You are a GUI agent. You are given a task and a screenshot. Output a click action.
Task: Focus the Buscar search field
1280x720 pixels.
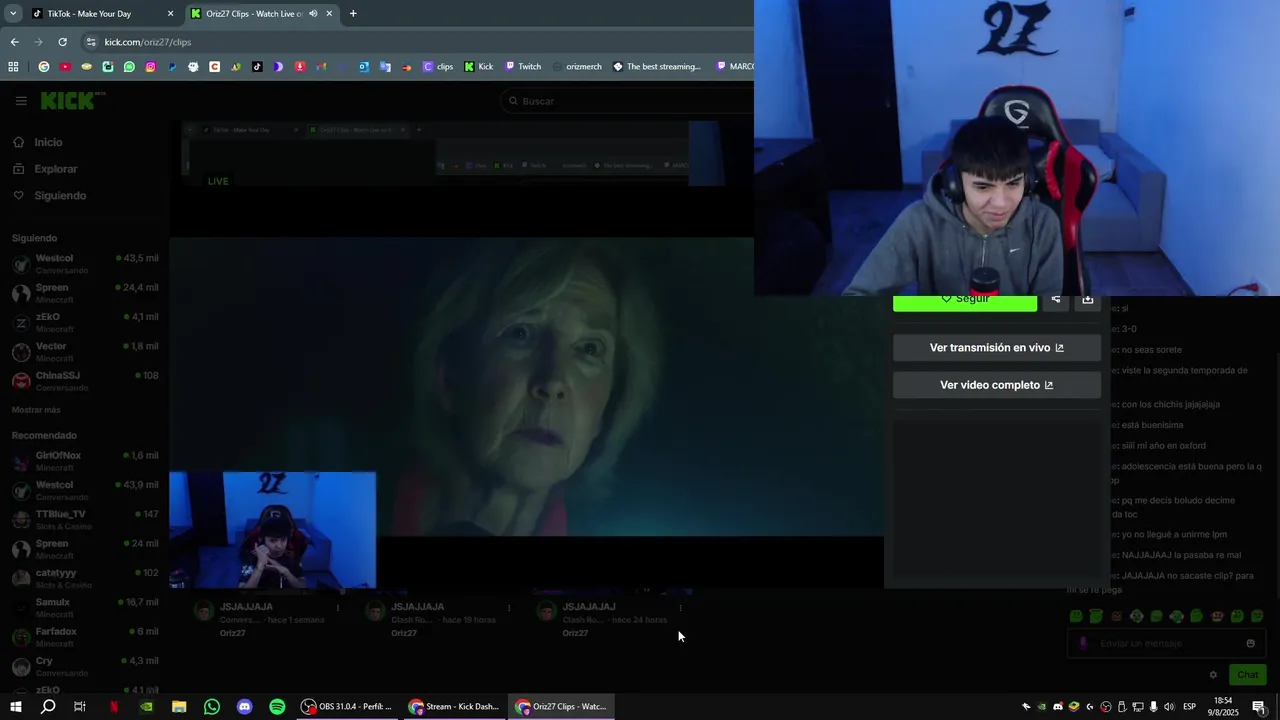[x=625, y=101]
